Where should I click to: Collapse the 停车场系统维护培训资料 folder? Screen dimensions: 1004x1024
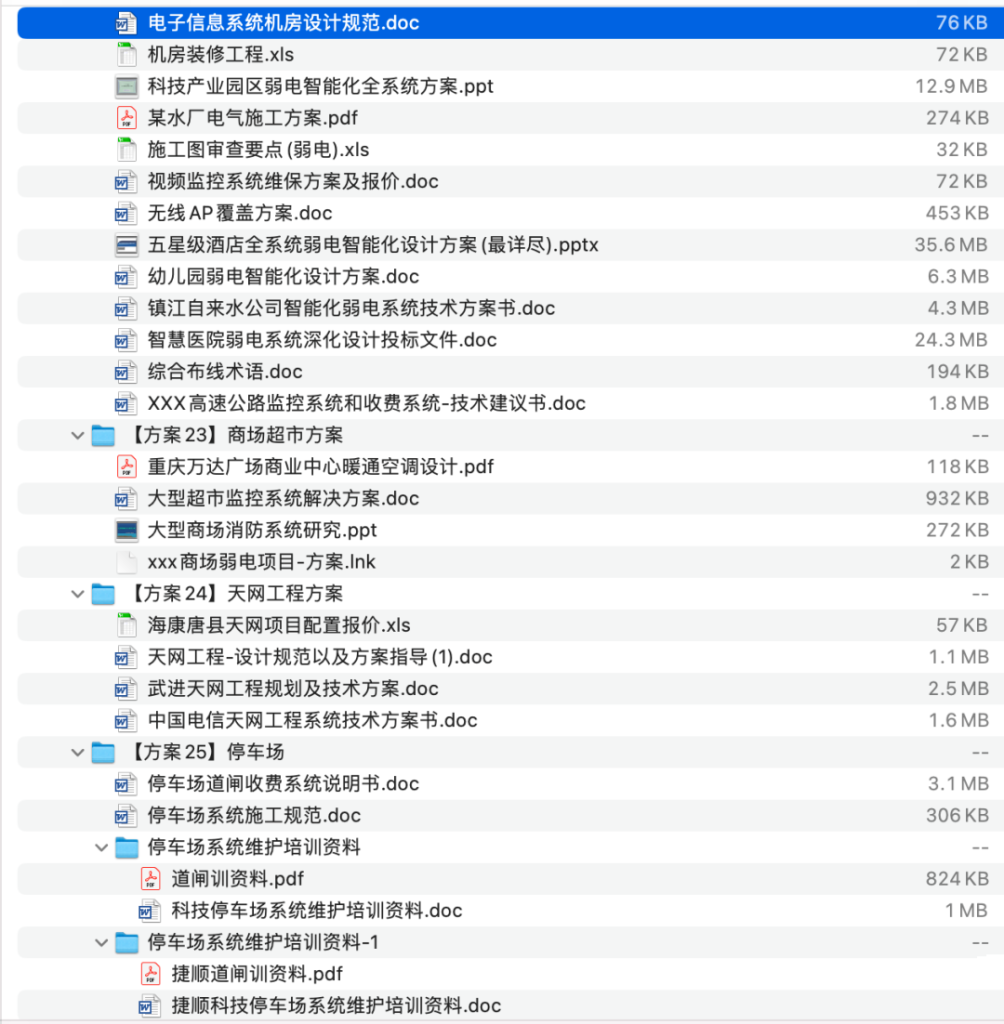point(101,847)
